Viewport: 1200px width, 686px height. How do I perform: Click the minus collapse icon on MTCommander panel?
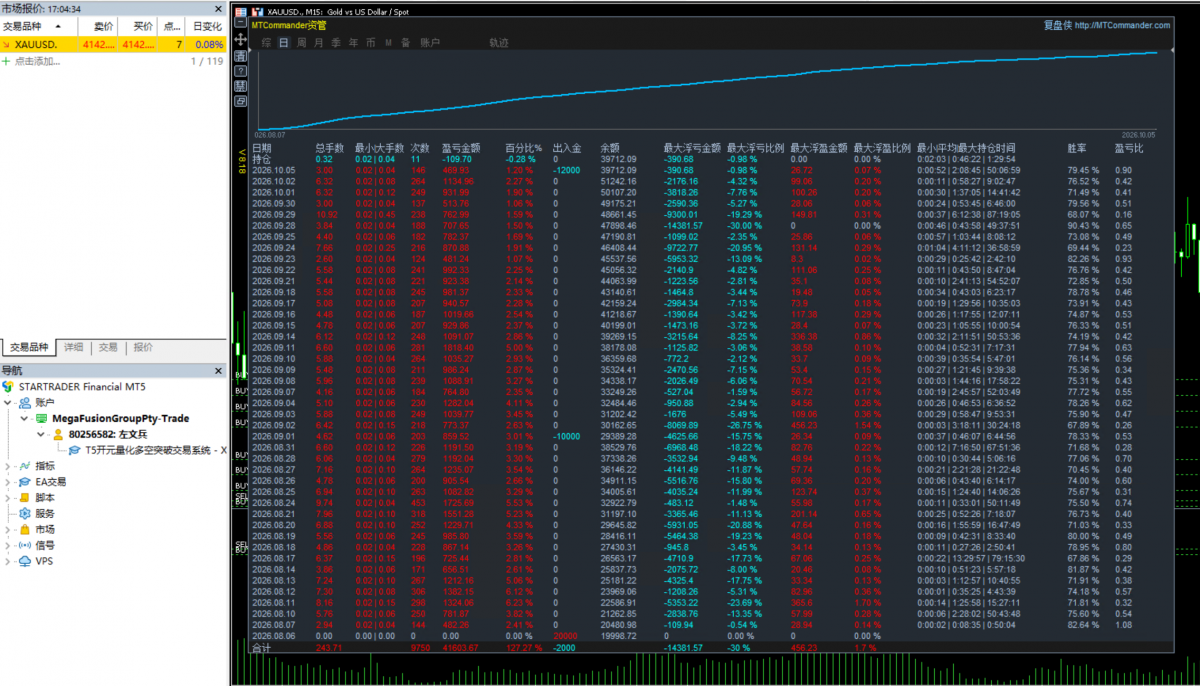240,22
